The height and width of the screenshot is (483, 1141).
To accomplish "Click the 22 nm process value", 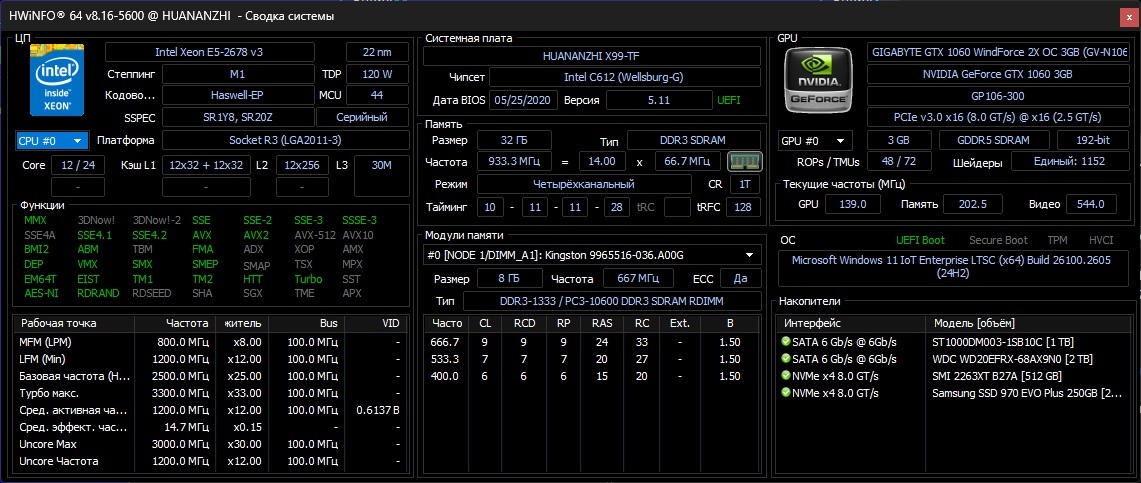I will coord(378,52).
